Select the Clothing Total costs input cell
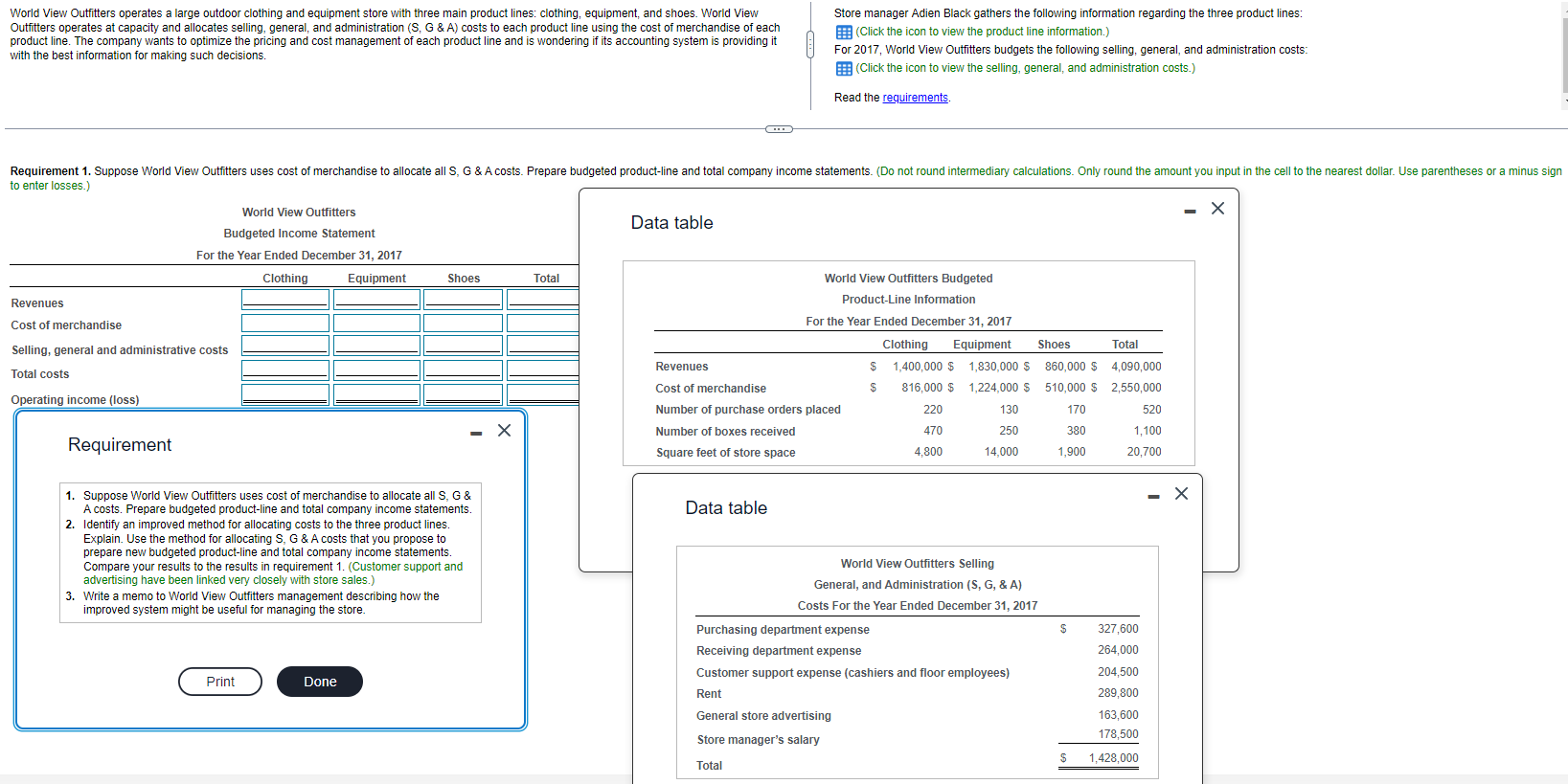1568x784 pixels. [285, 370]
